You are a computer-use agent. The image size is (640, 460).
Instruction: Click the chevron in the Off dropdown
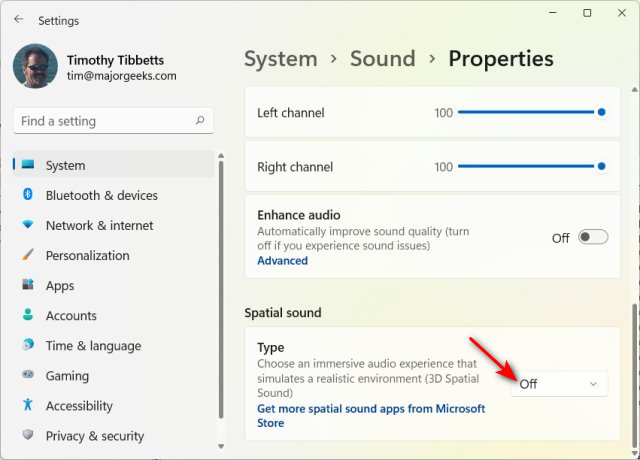[x=593, y=384]
